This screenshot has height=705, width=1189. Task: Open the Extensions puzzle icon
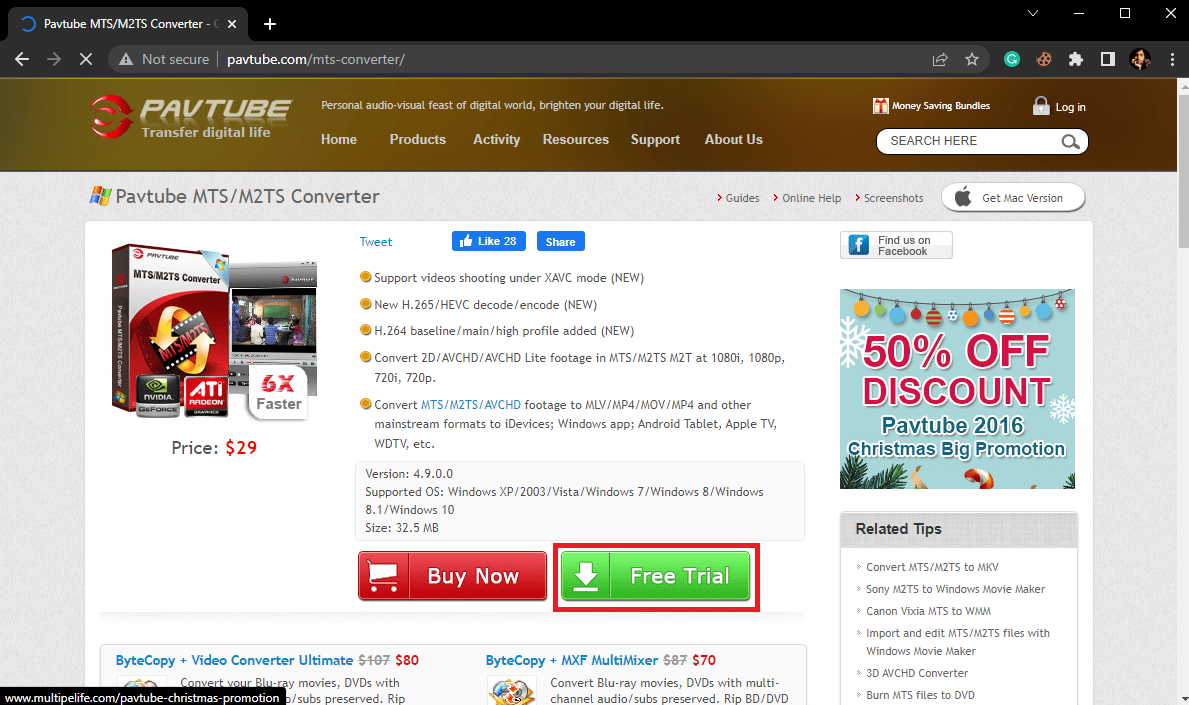pos(1076,59)
